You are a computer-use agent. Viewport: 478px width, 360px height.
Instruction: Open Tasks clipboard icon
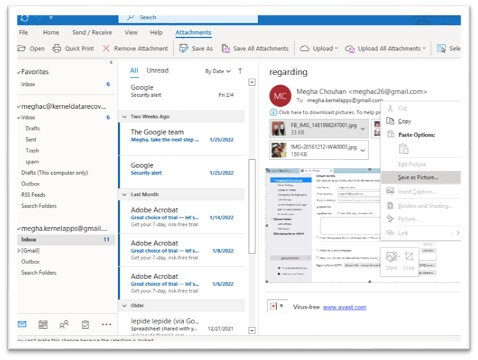[85, 324]
